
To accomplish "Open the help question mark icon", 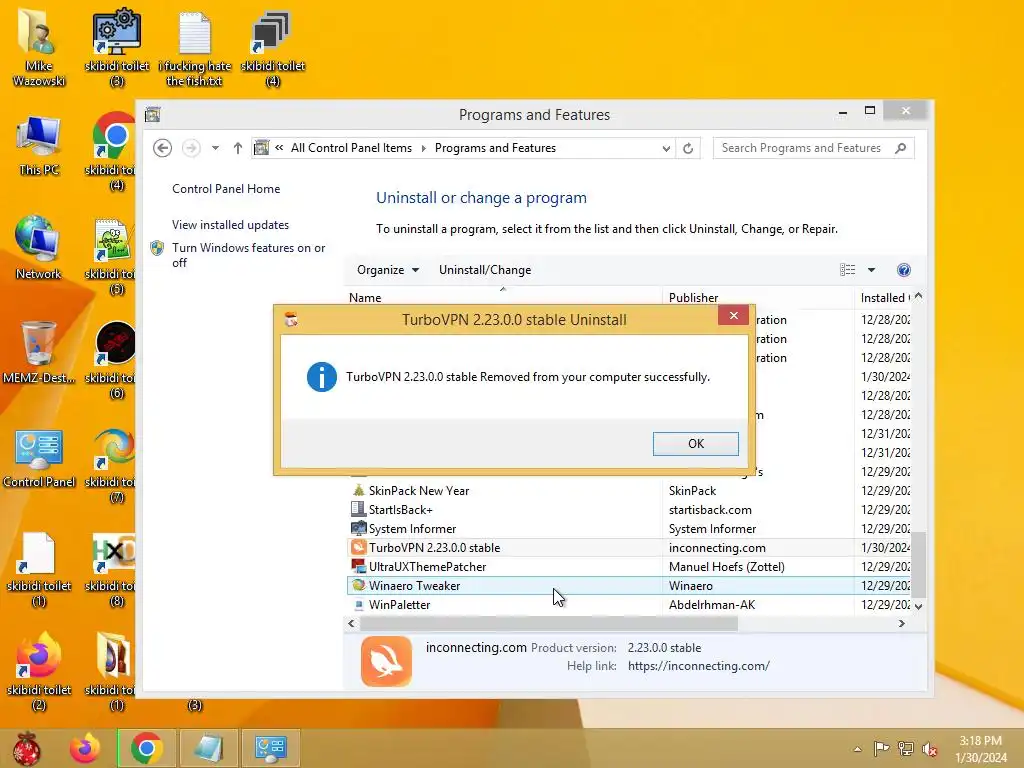I will (x=904, y=270).
